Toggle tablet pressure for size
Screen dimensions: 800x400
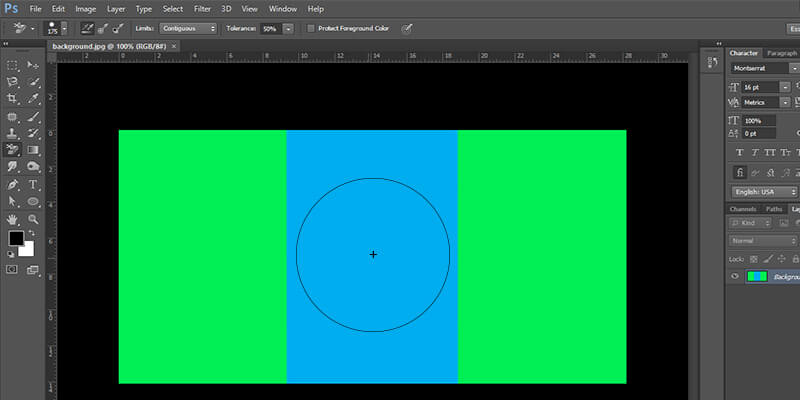pos(407,29)
